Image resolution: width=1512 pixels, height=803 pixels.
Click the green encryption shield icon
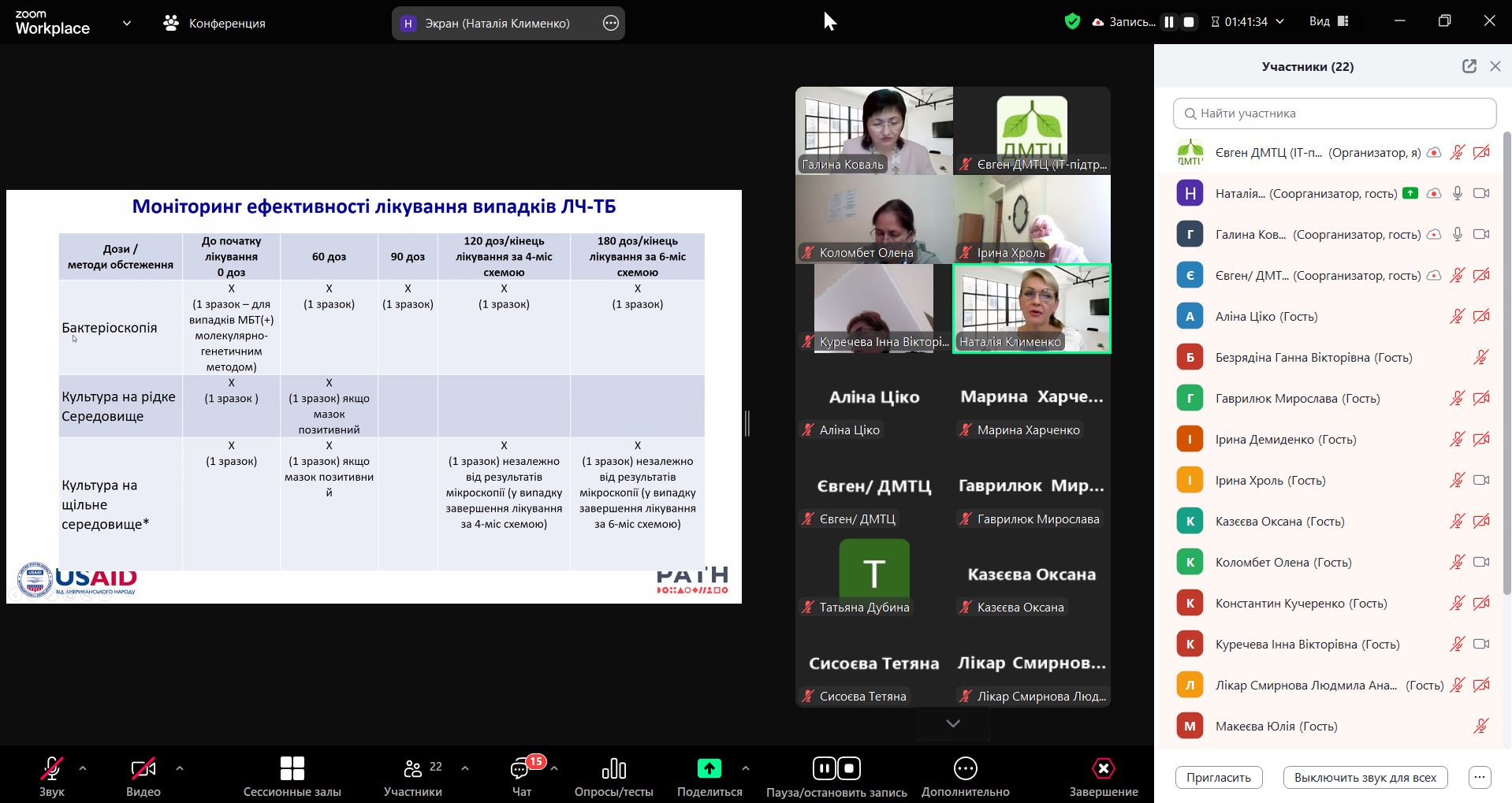point(1072,22)
